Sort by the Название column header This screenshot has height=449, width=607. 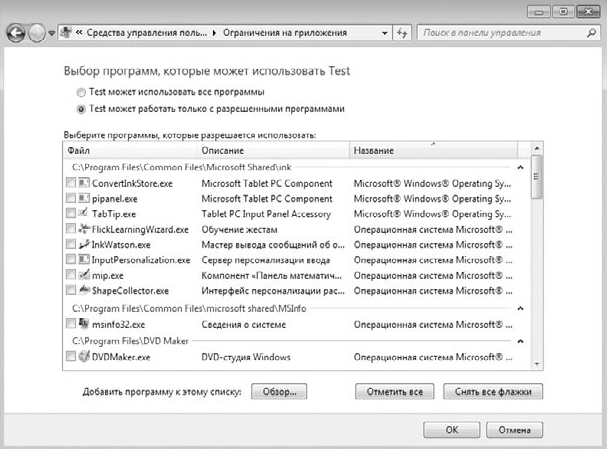tap(434, 151)
